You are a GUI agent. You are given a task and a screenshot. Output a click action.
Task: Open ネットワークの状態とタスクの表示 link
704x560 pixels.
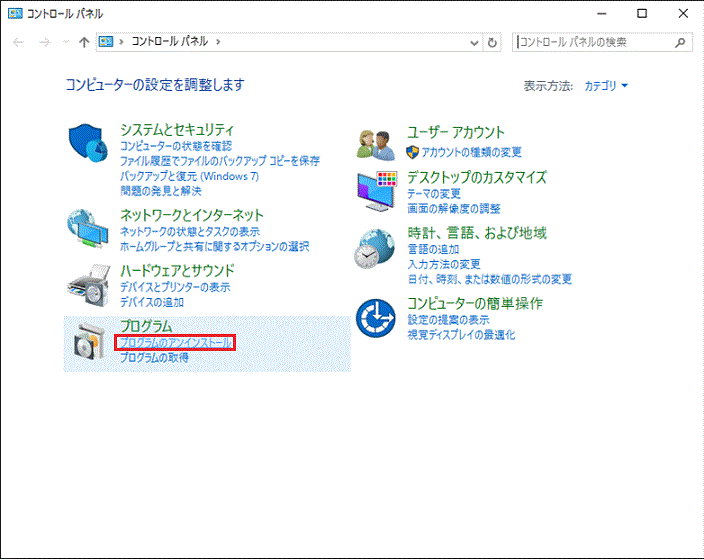[190, 231]
